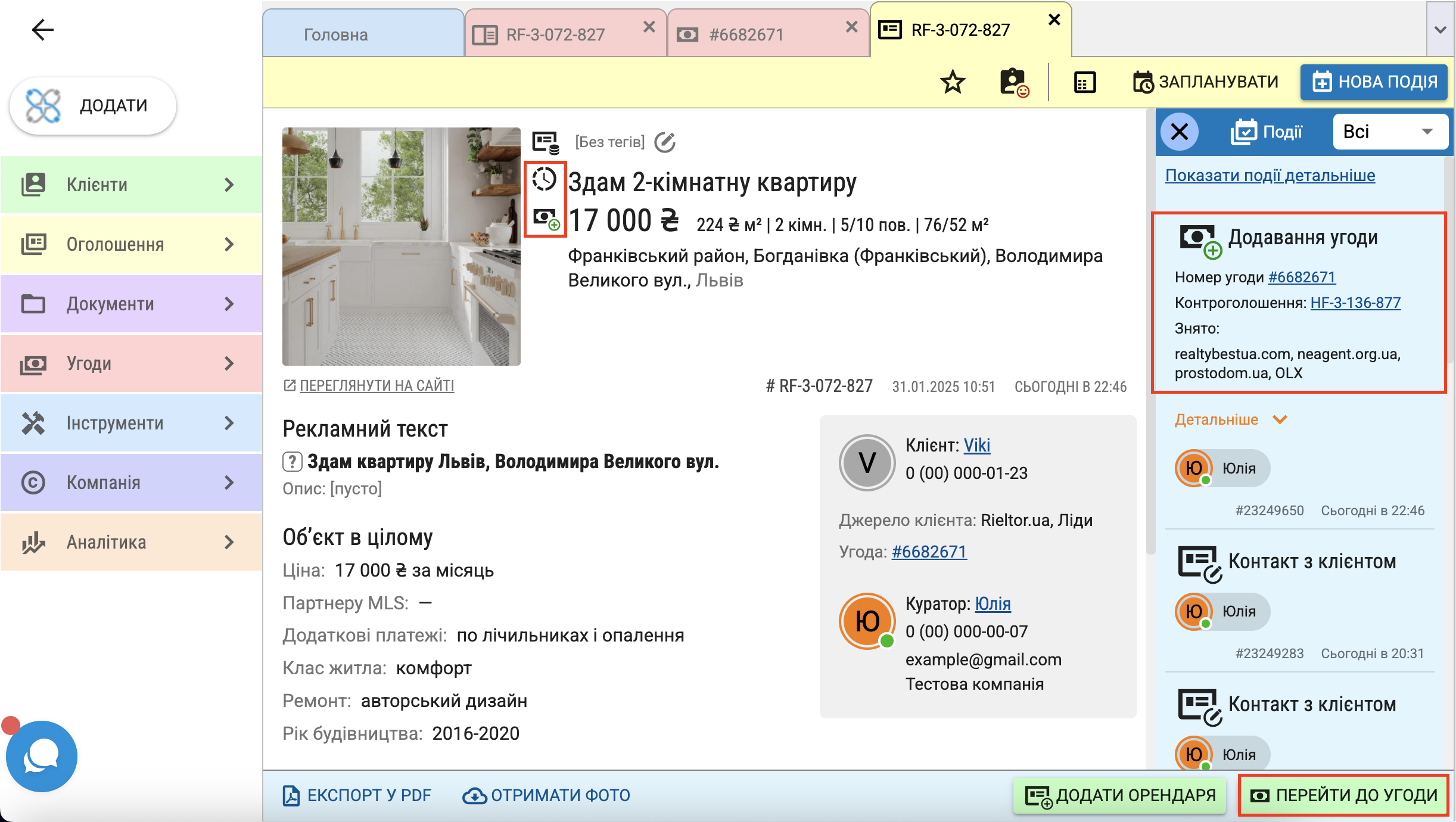The width and height of the screenshot is (1456, 822).
Task: Click Юлія chip under Додавання угоди
Action: (1222, 468)
